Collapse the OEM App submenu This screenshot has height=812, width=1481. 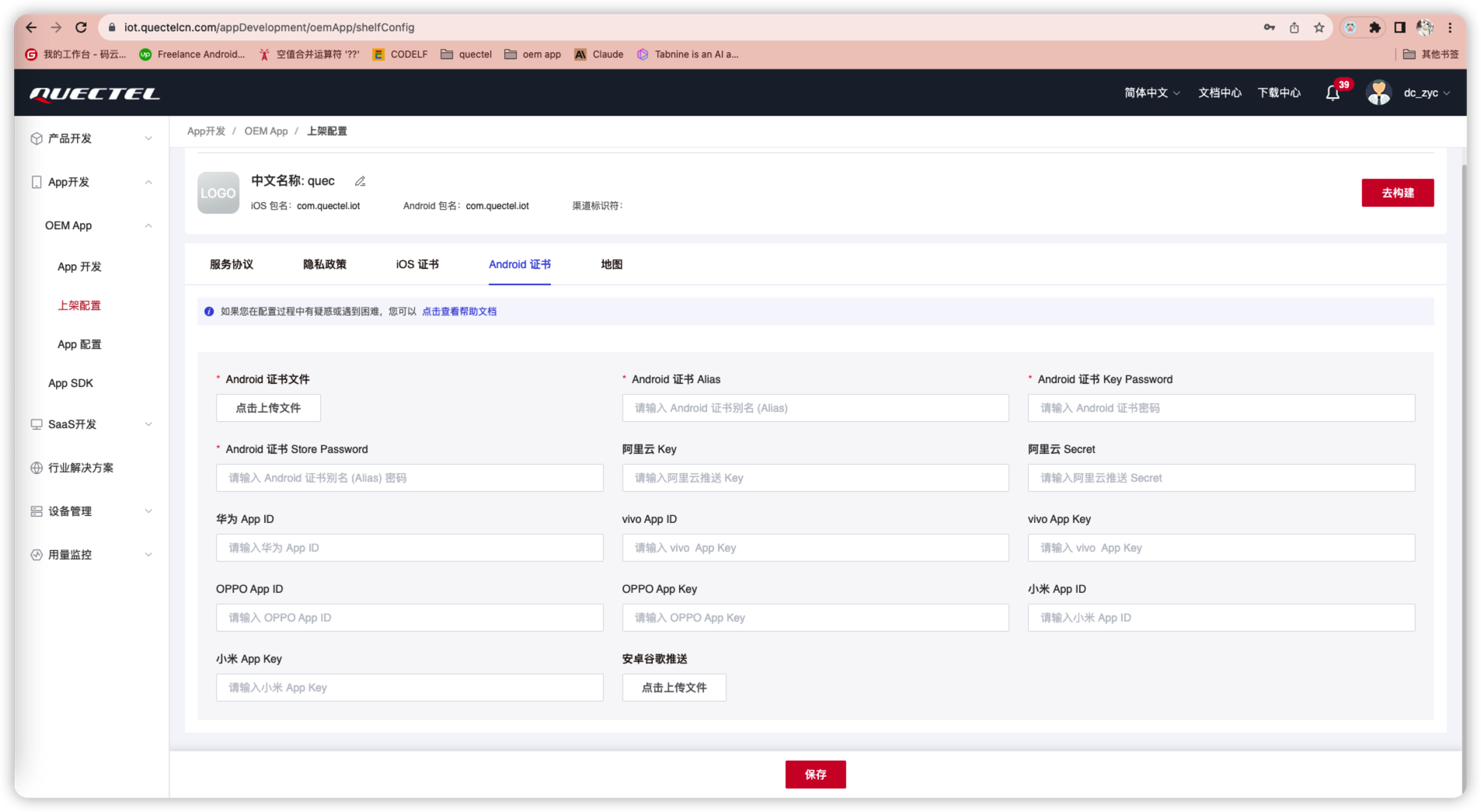click(x=91, y=225)
